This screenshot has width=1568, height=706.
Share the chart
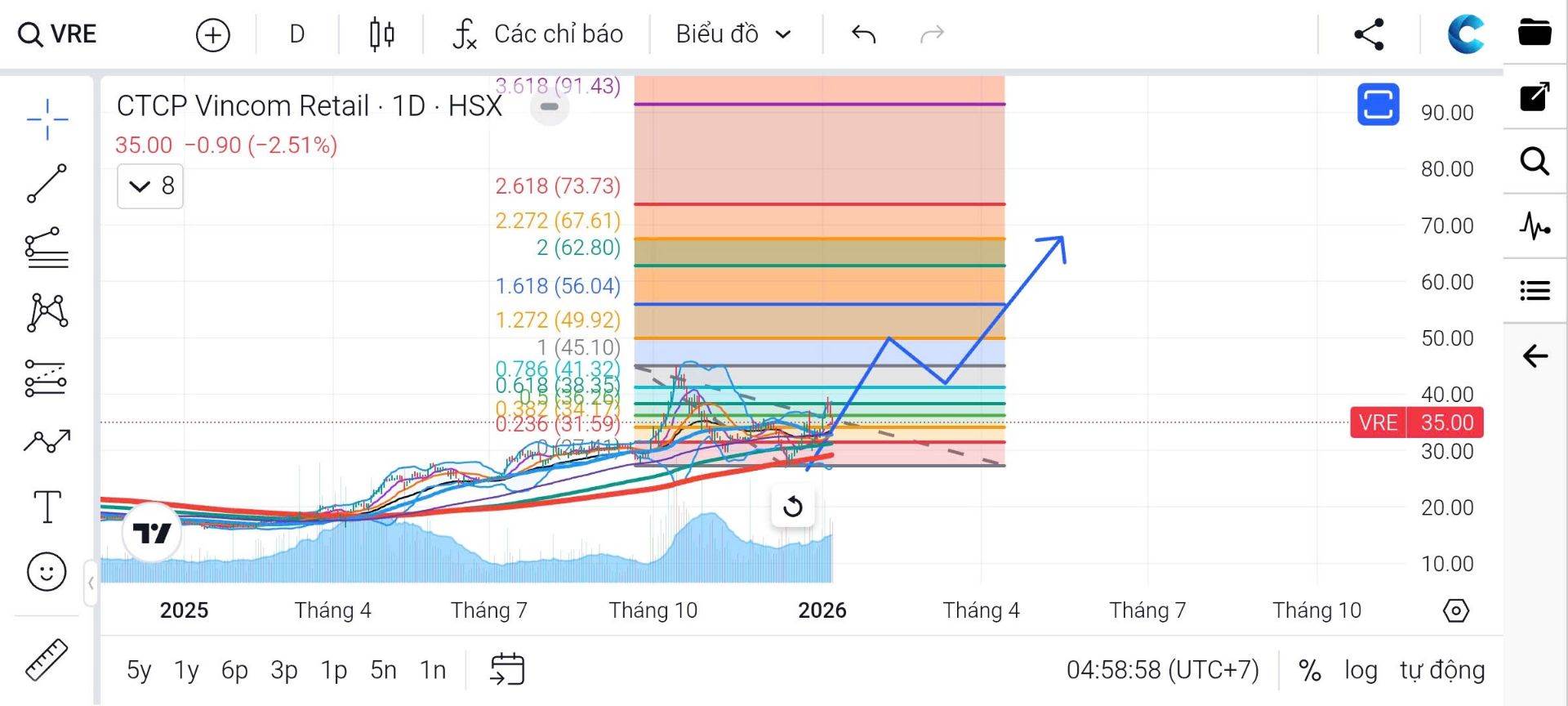click(1369, 34)
